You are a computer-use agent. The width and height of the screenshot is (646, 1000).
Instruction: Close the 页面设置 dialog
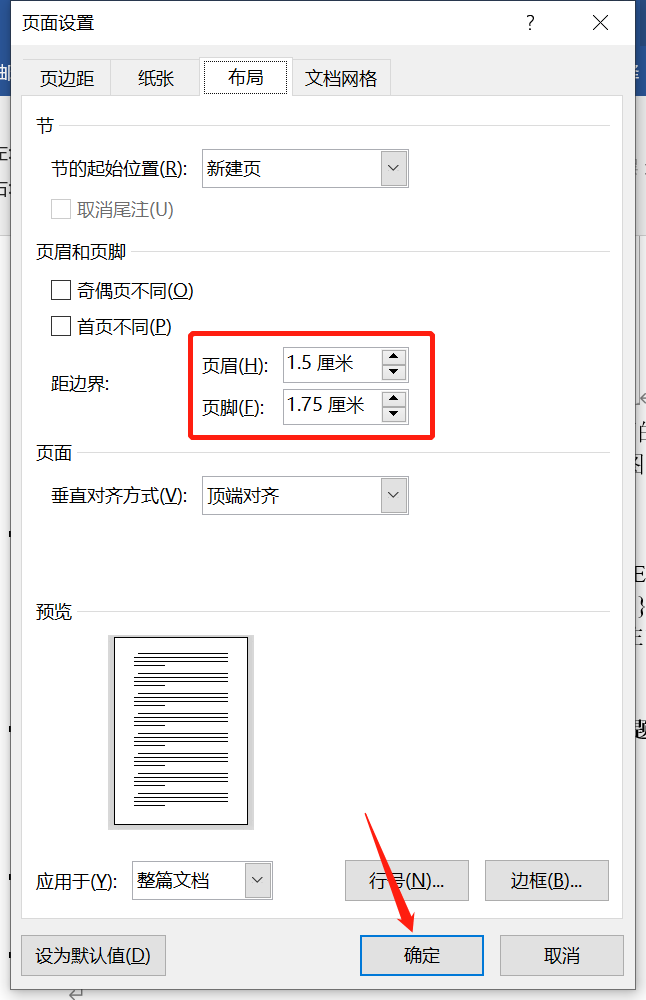pos(600,22)
